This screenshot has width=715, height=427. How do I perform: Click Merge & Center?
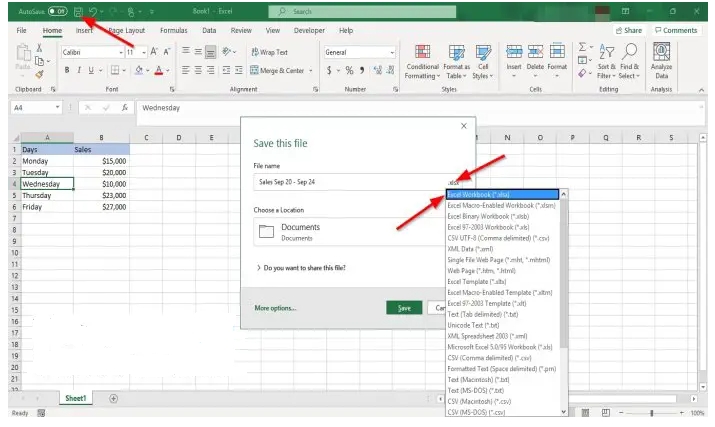coord(277,70)
